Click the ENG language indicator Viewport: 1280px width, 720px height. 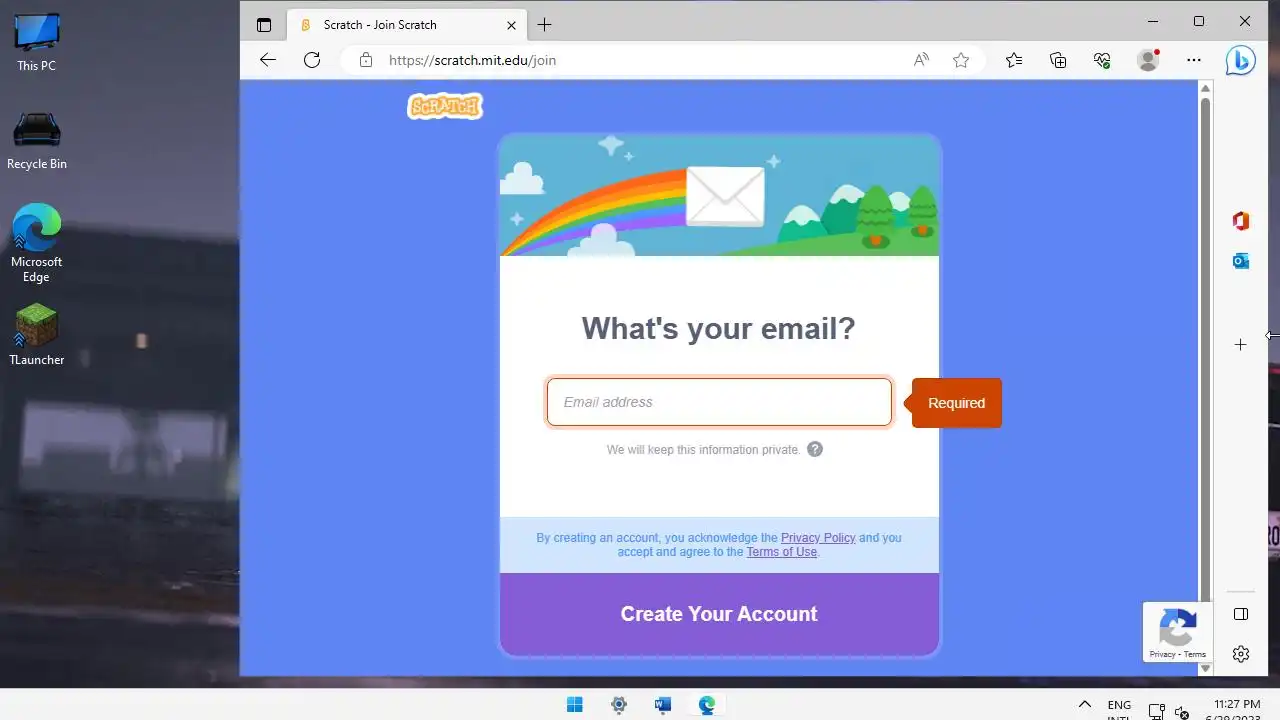[1120, 705]
